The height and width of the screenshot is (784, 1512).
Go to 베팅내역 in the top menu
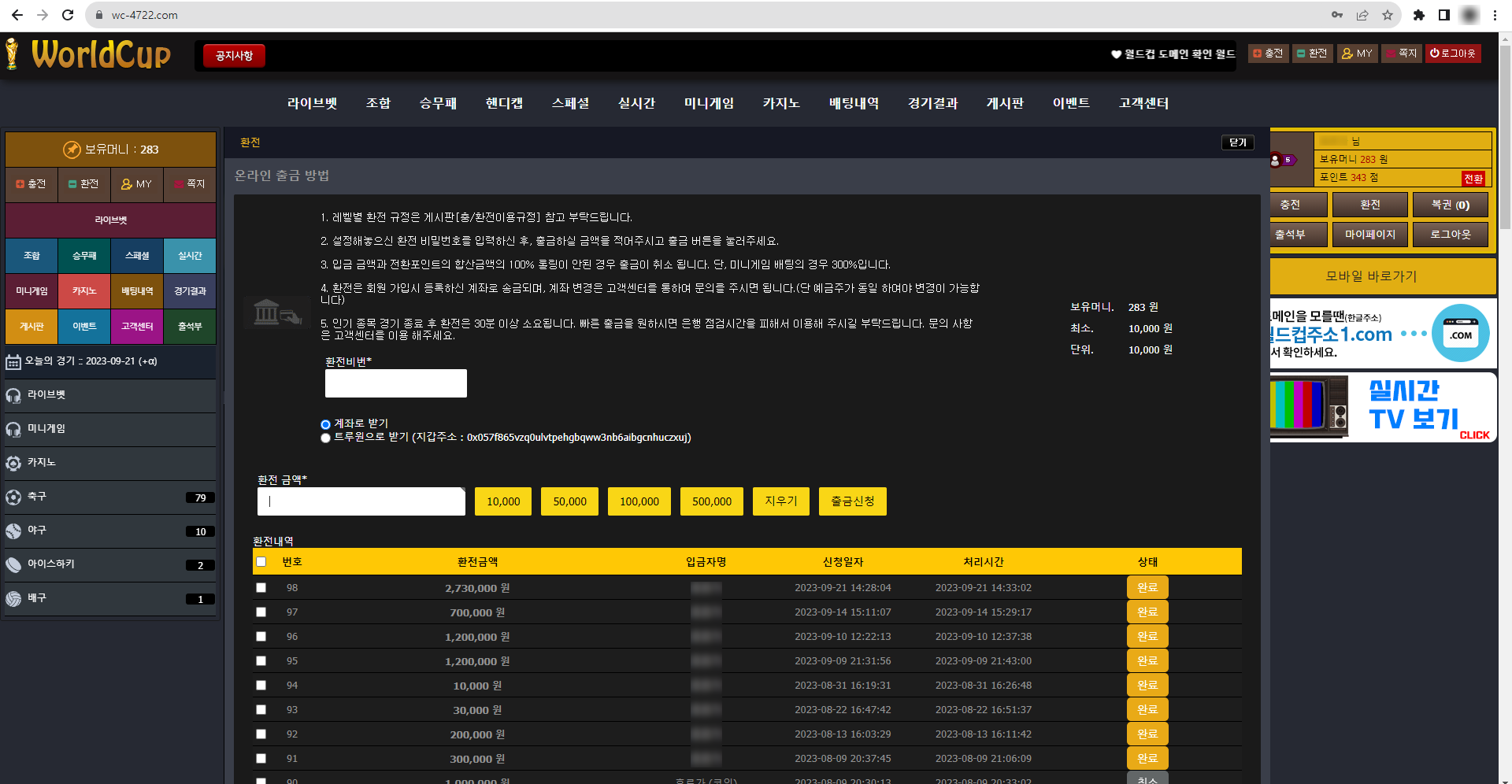coord(854,103)
